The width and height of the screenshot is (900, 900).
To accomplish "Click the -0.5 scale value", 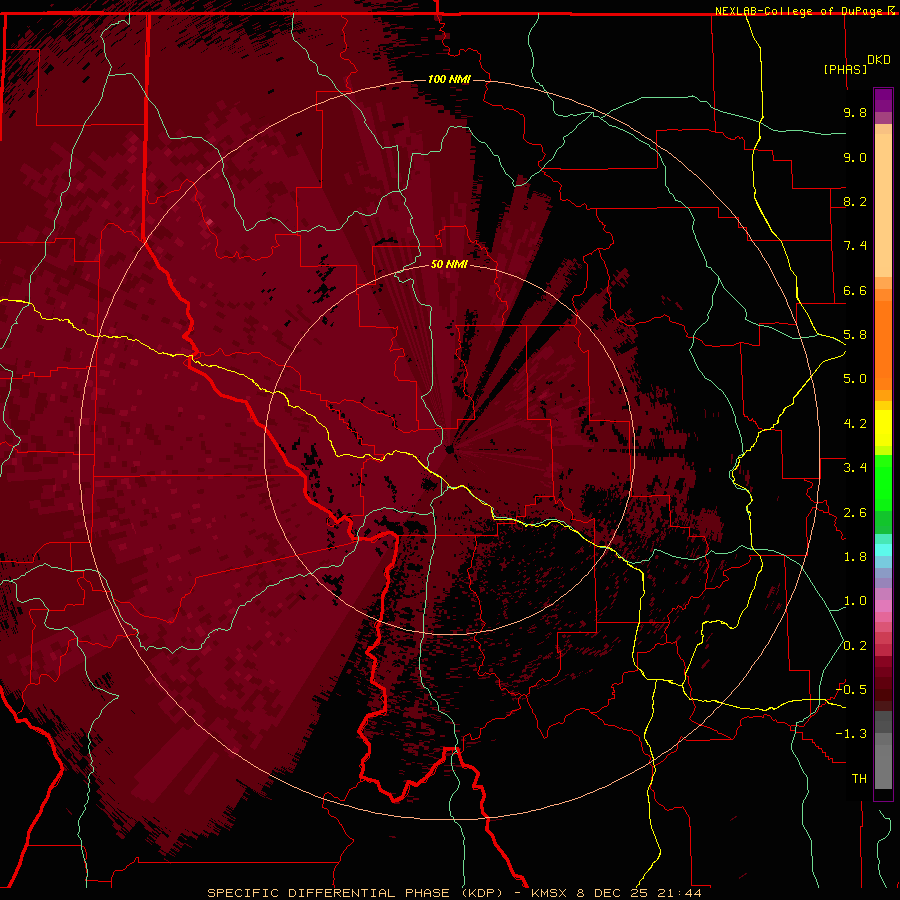I will (851, 690).
